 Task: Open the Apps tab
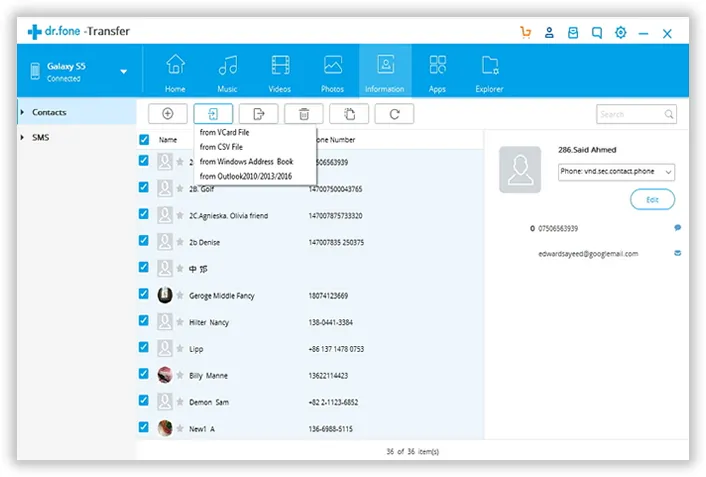(x=437, y=73)
